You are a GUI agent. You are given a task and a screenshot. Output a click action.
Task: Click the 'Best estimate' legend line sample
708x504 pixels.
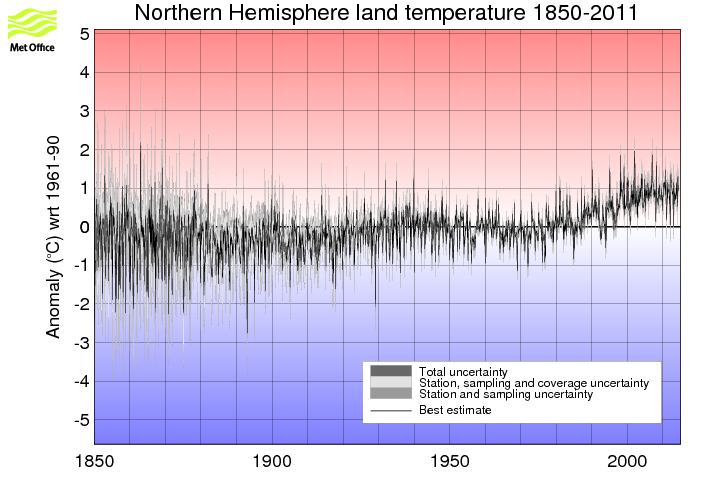tap(391, 411)
